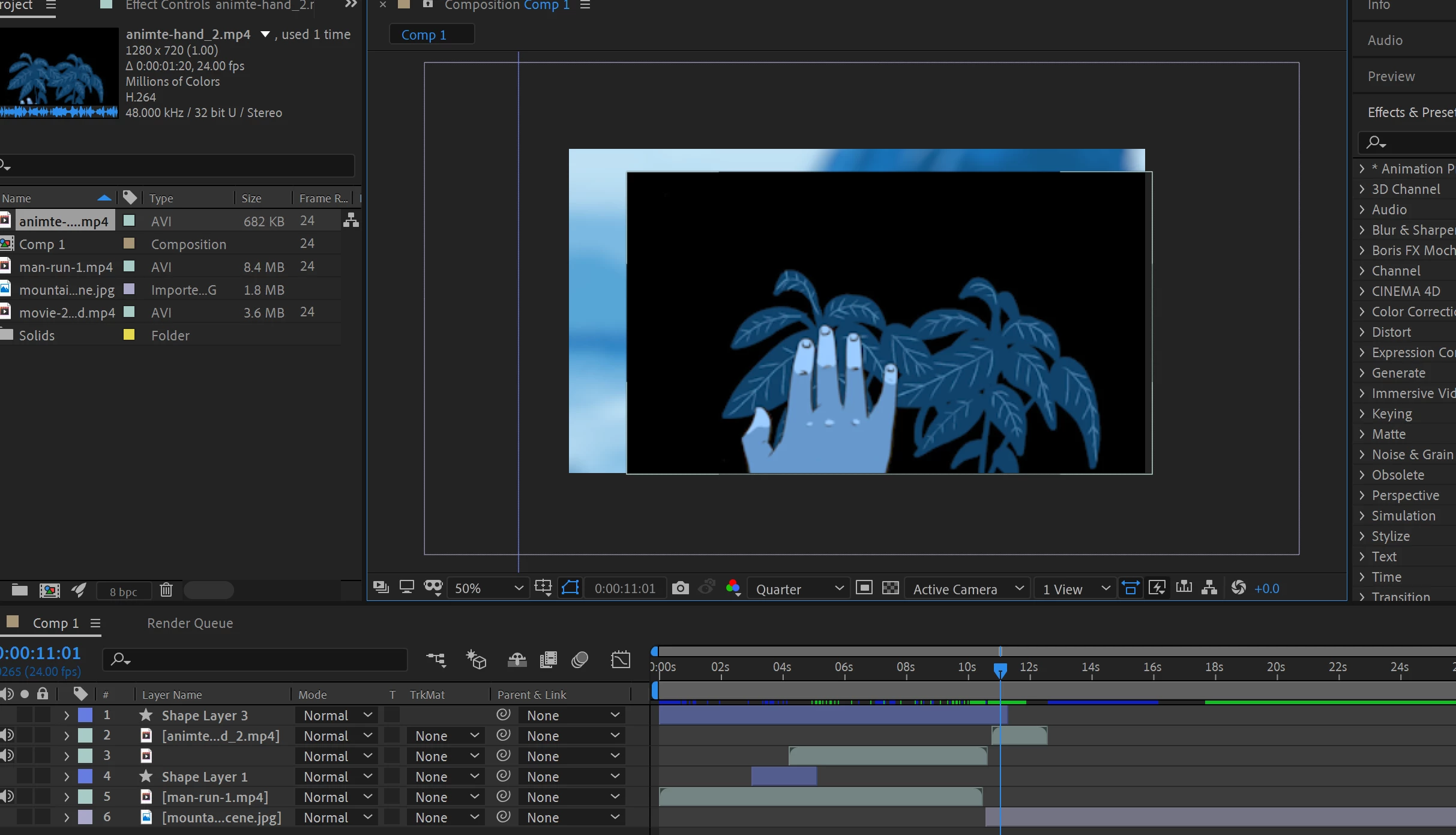Viewport: 1456px width, 835px height.
Task: Toggle the transparency grid button
Action: 890,588
